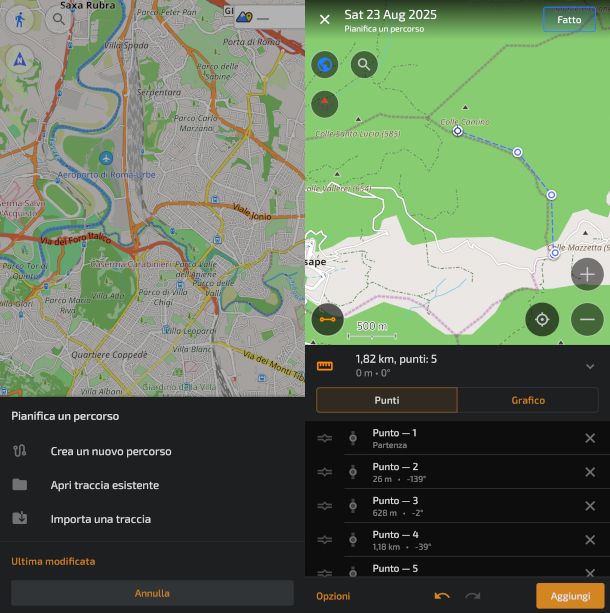Open the Opzioni menu

pos(333,596)
